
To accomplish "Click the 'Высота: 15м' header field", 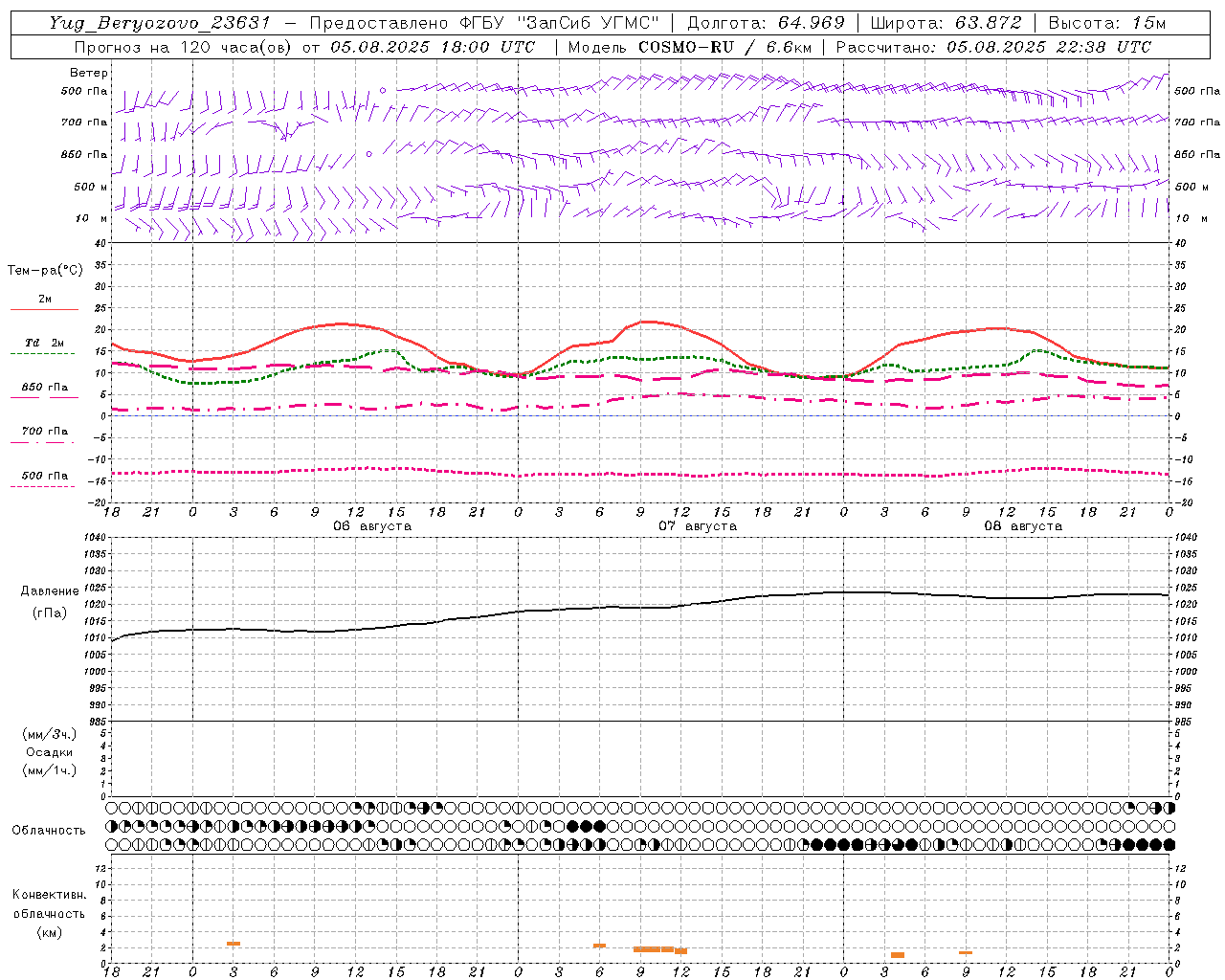I will pyautogui.click(x=1107, y=23).
